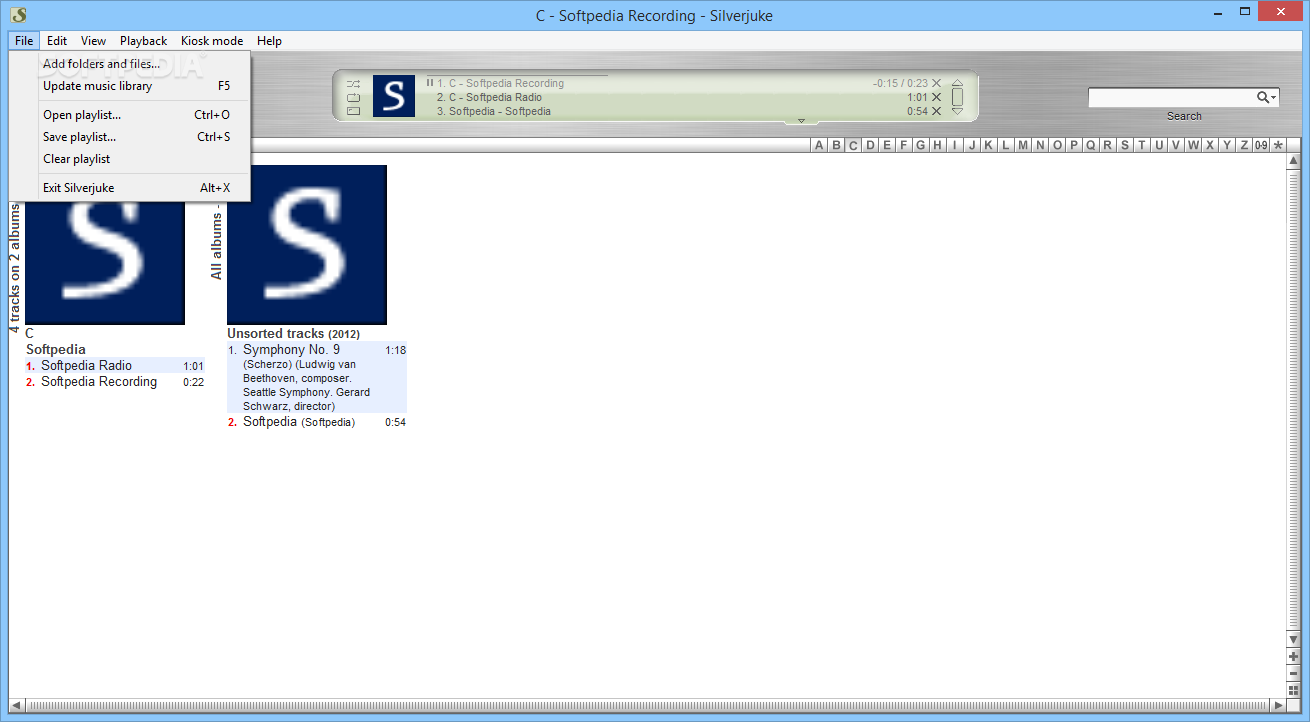The width and height of the screenshot is (1310, 722).
Task: Select the playing track '1. C - Softpedia Recording'
Action: tap(500, 84)
